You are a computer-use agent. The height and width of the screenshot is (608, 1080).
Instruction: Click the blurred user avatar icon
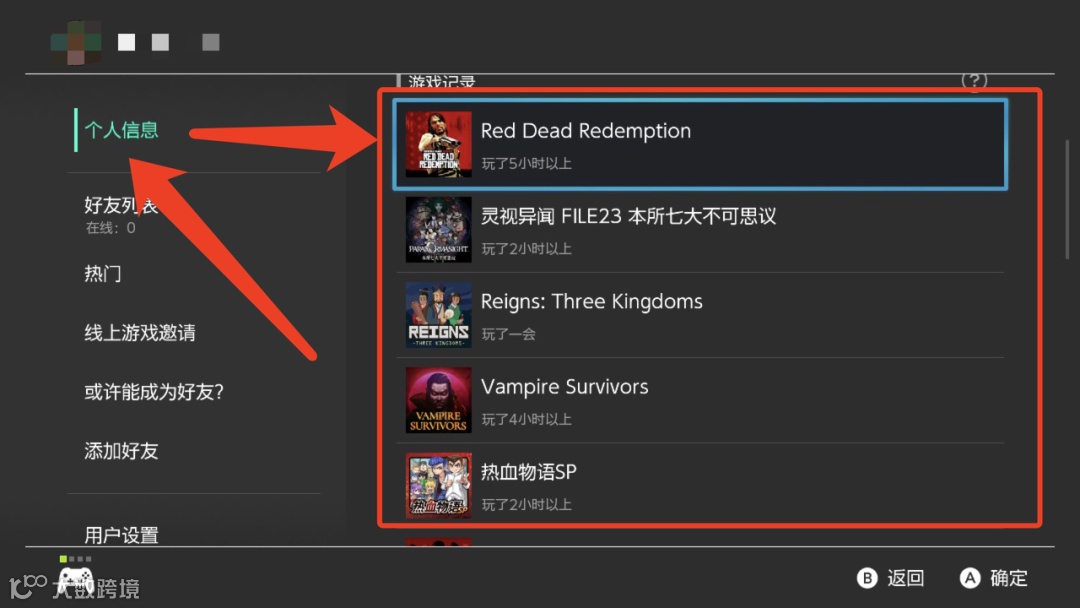(x=76, y=42)
